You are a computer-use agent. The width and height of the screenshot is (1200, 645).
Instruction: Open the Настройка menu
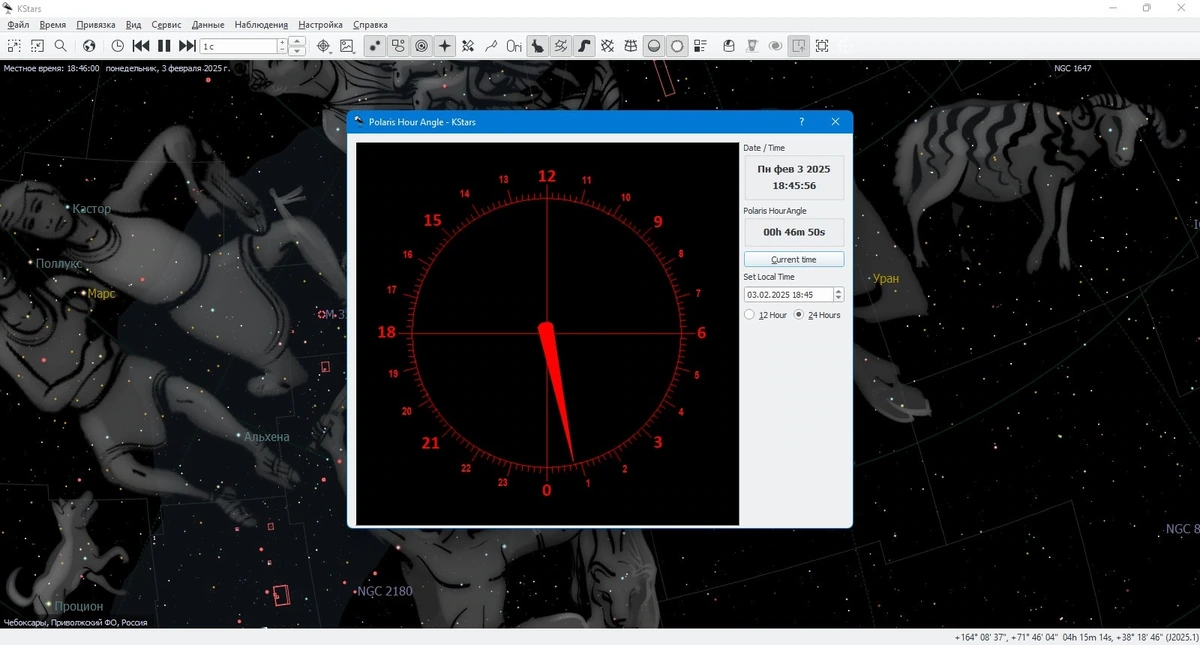tap(320, 24)
